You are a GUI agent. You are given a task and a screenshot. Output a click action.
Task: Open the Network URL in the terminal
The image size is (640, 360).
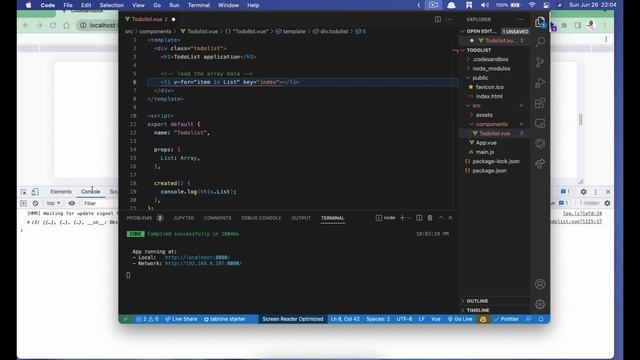pos(203,264)
